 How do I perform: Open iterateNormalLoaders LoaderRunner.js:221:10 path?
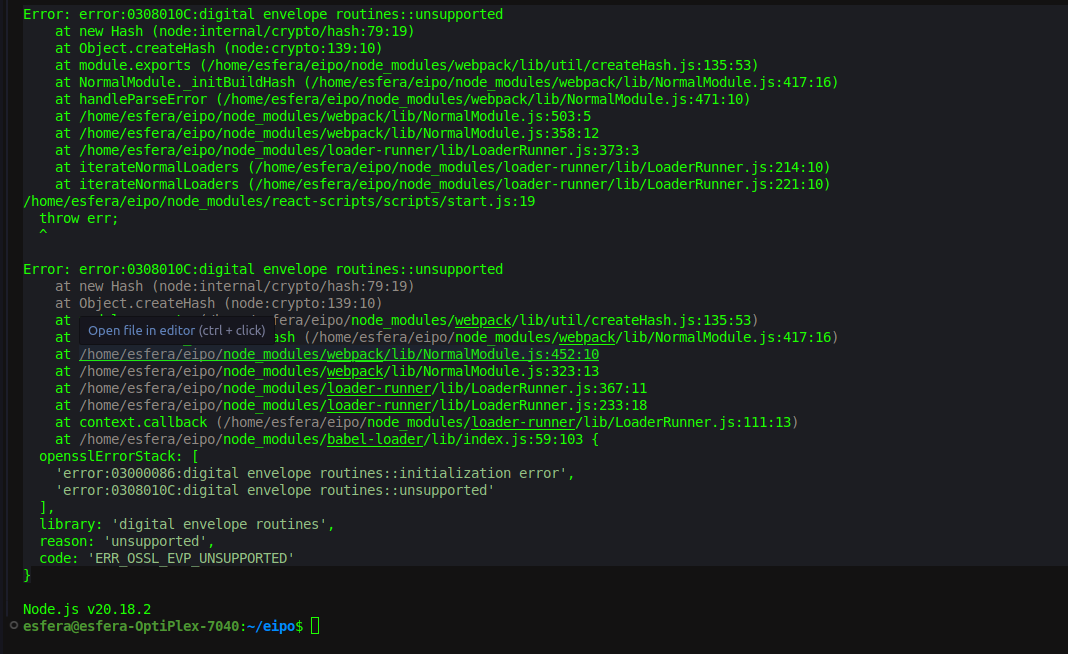tap(539, 184)
